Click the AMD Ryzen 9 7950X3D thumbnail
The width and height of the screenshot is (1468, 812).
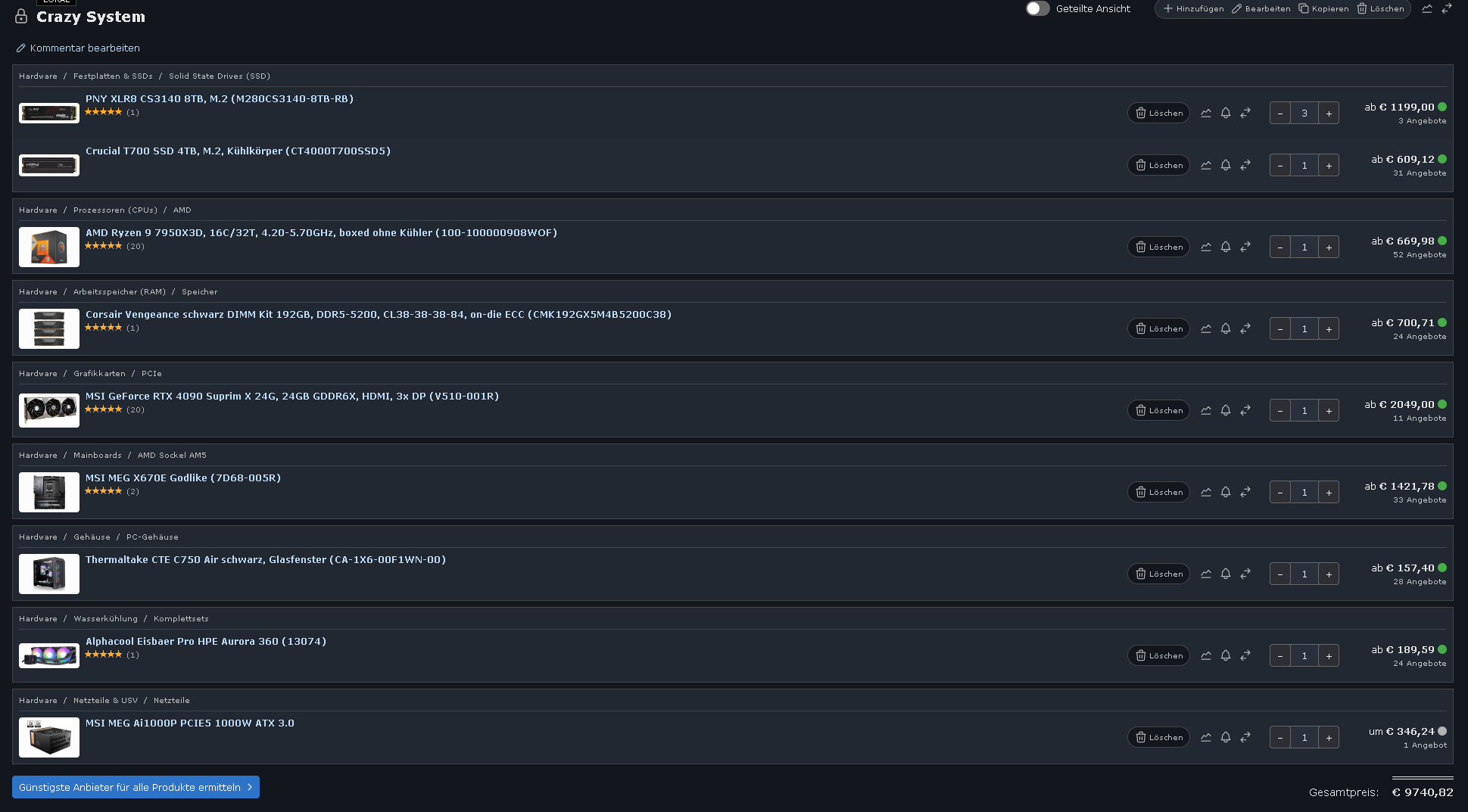(49, 247)
